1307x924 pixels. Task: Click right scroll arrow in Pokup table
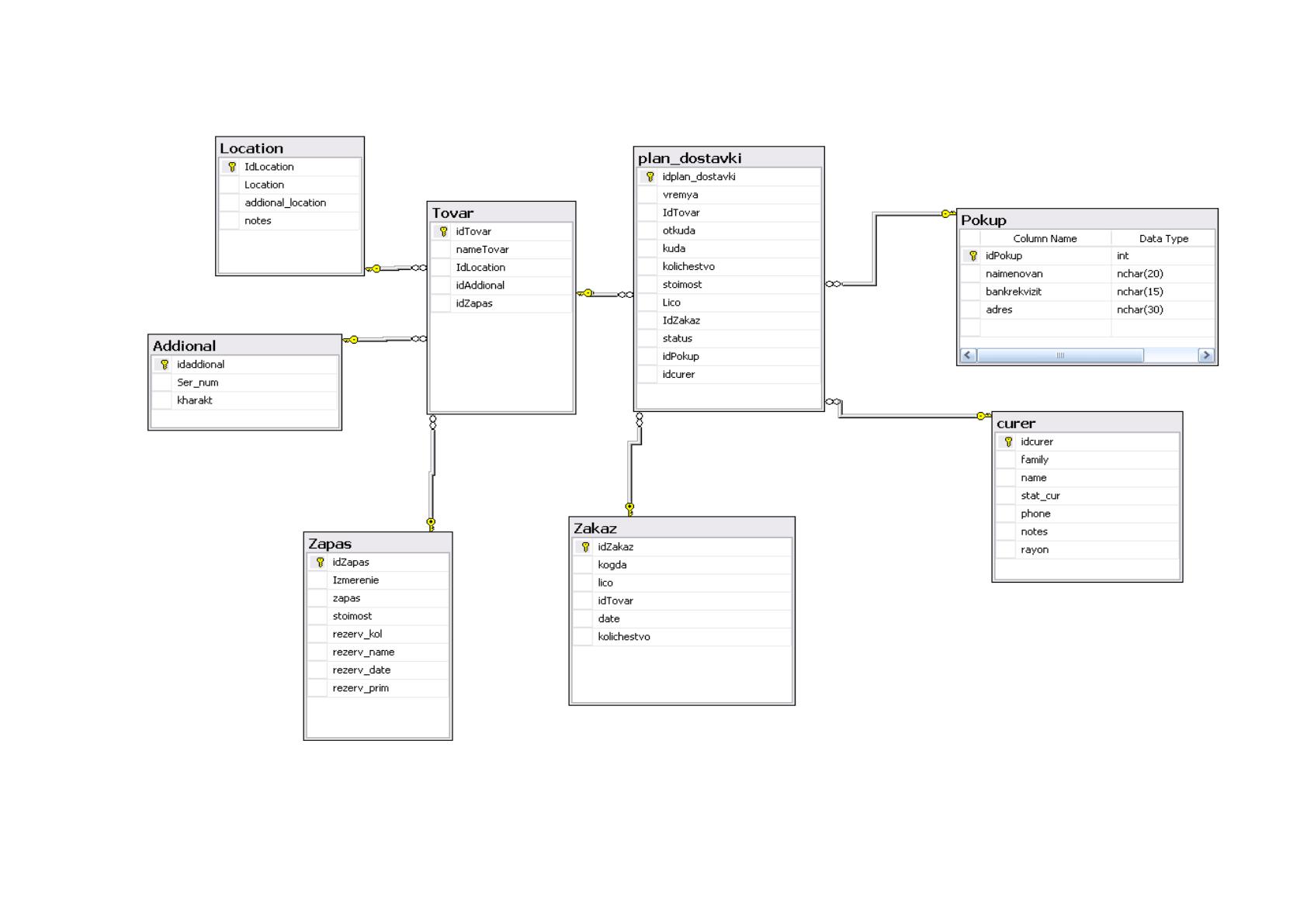(1205, 355)
